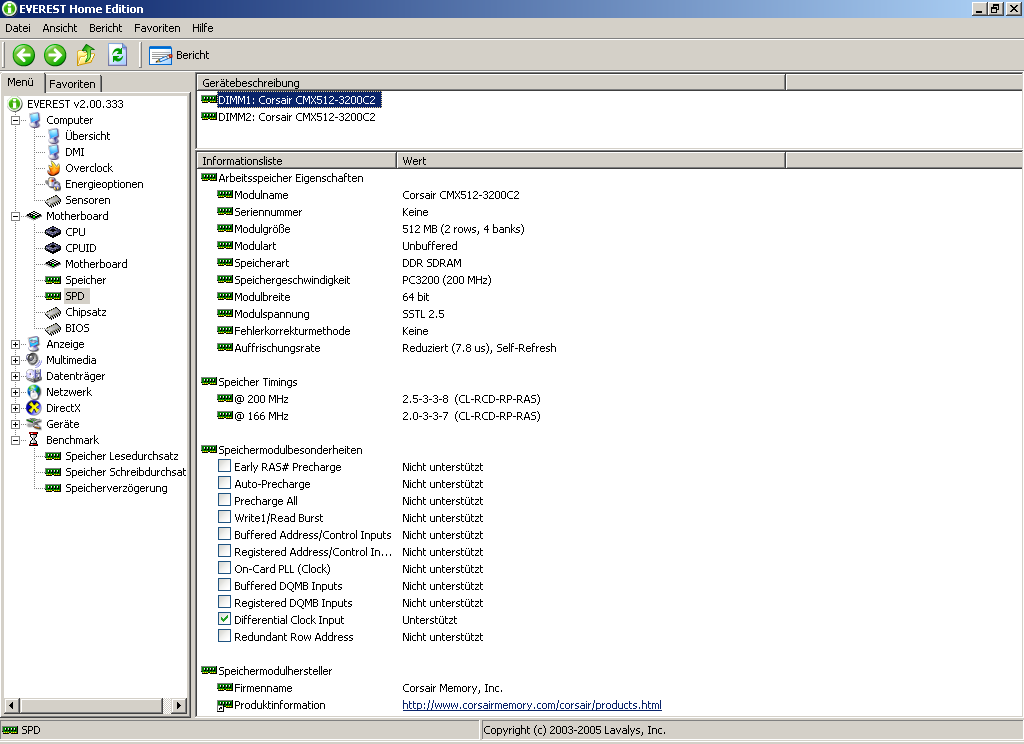This screenshot has height=744, width=1024.
Task: Open the Datei menu
Action: pos(18,28)
